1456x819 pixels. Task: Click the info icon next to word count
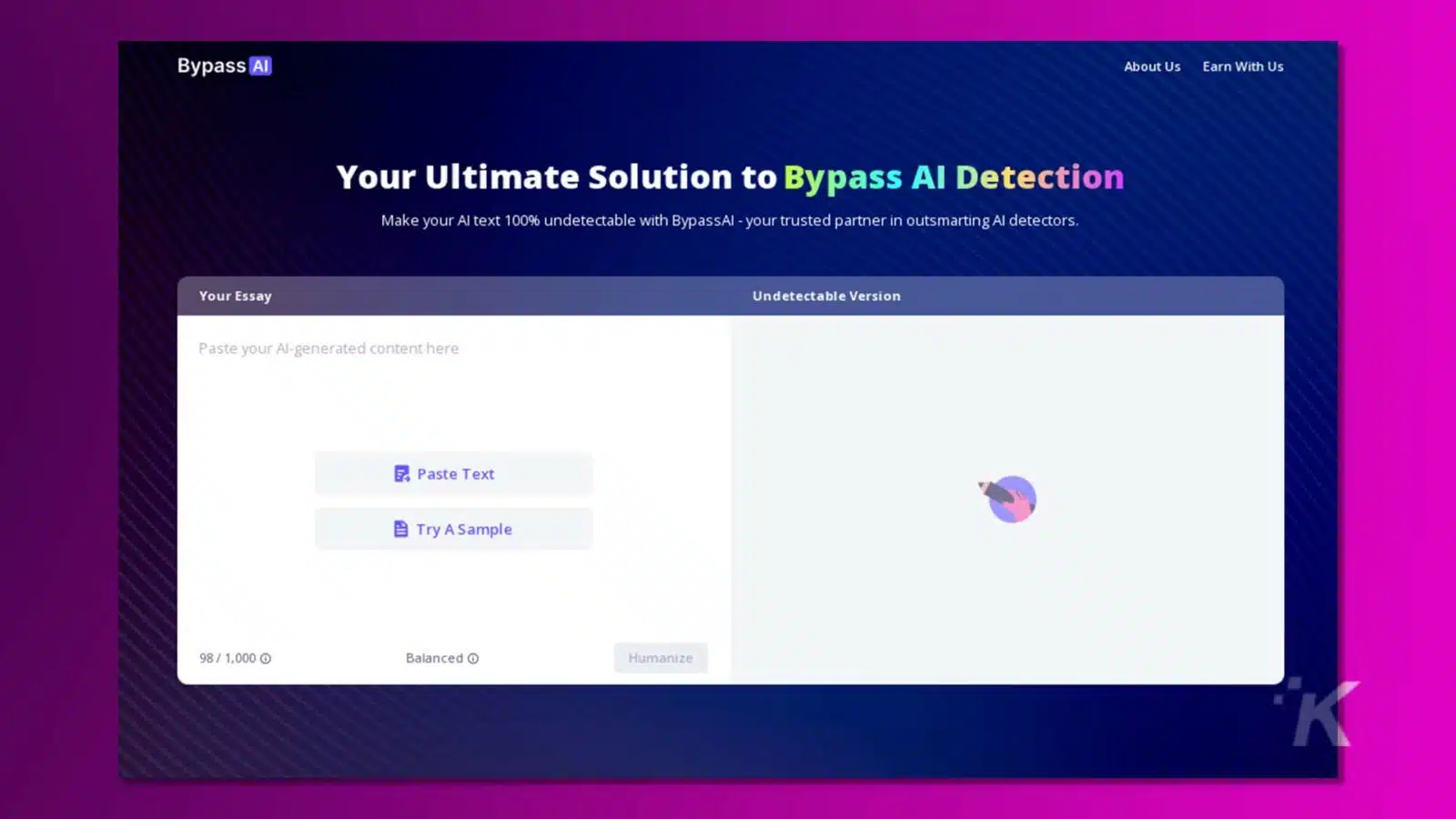[266, 659]
